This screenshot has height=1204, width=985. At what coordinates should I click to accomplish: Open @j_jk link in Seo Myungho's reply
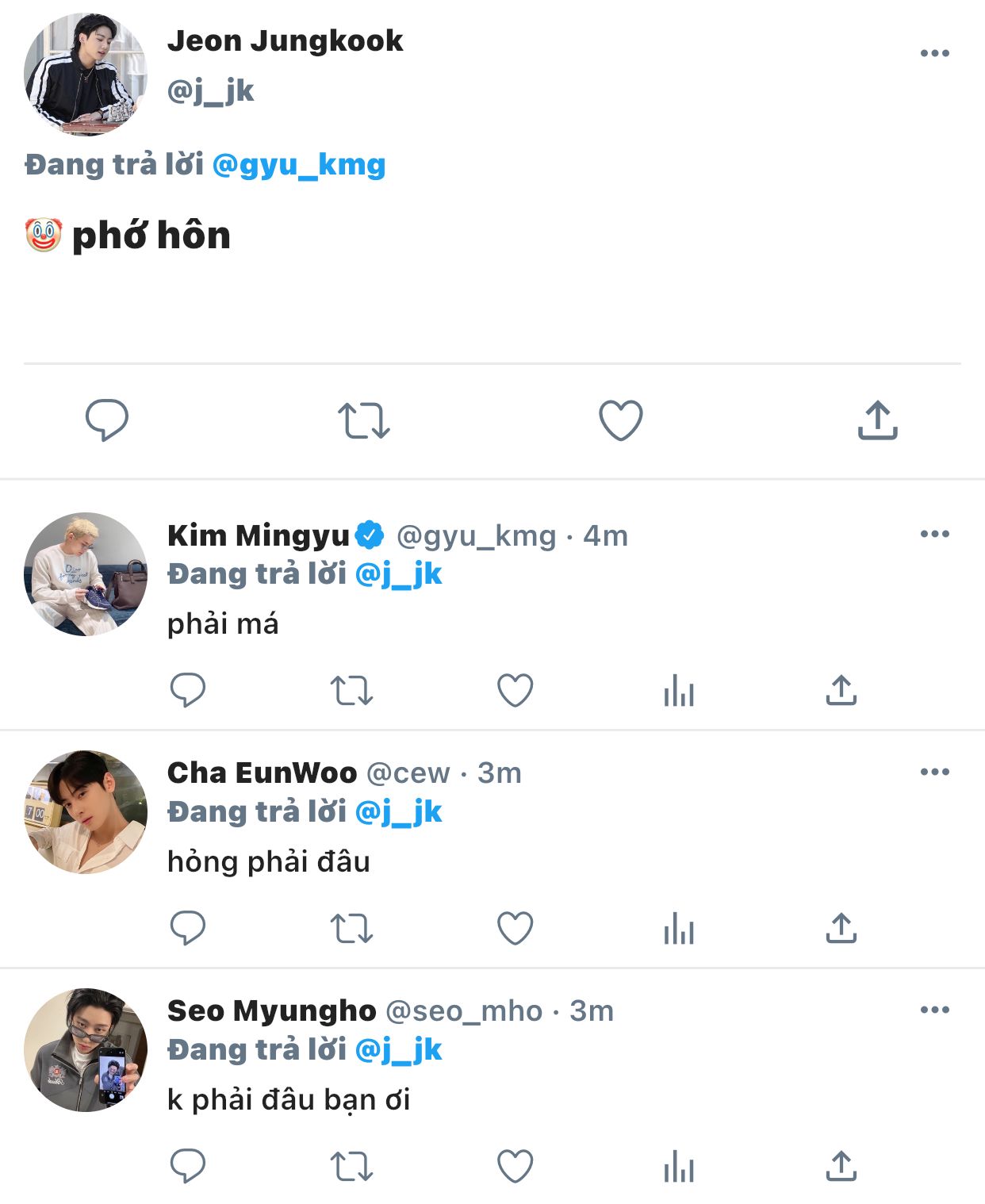point(398,1049)
